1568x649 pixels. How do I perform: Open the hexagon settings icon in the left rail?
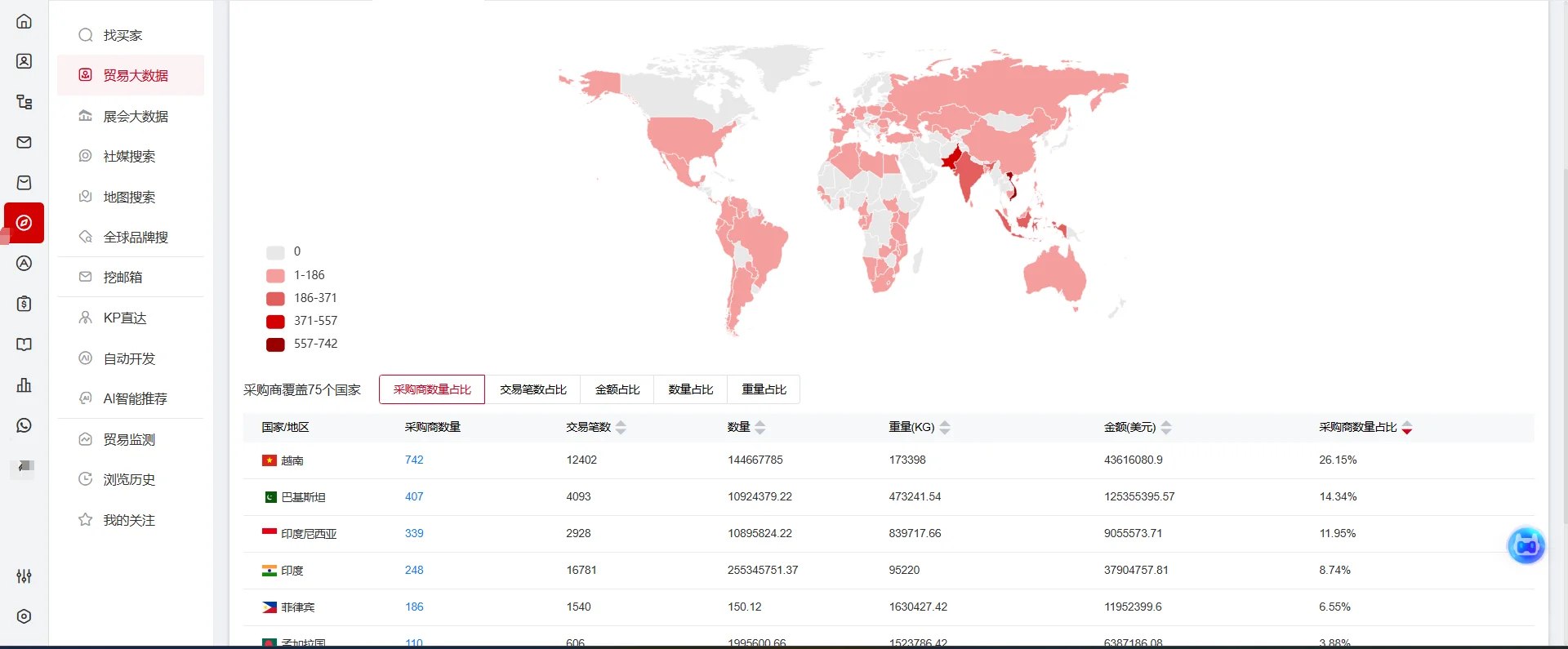[24, 616]
